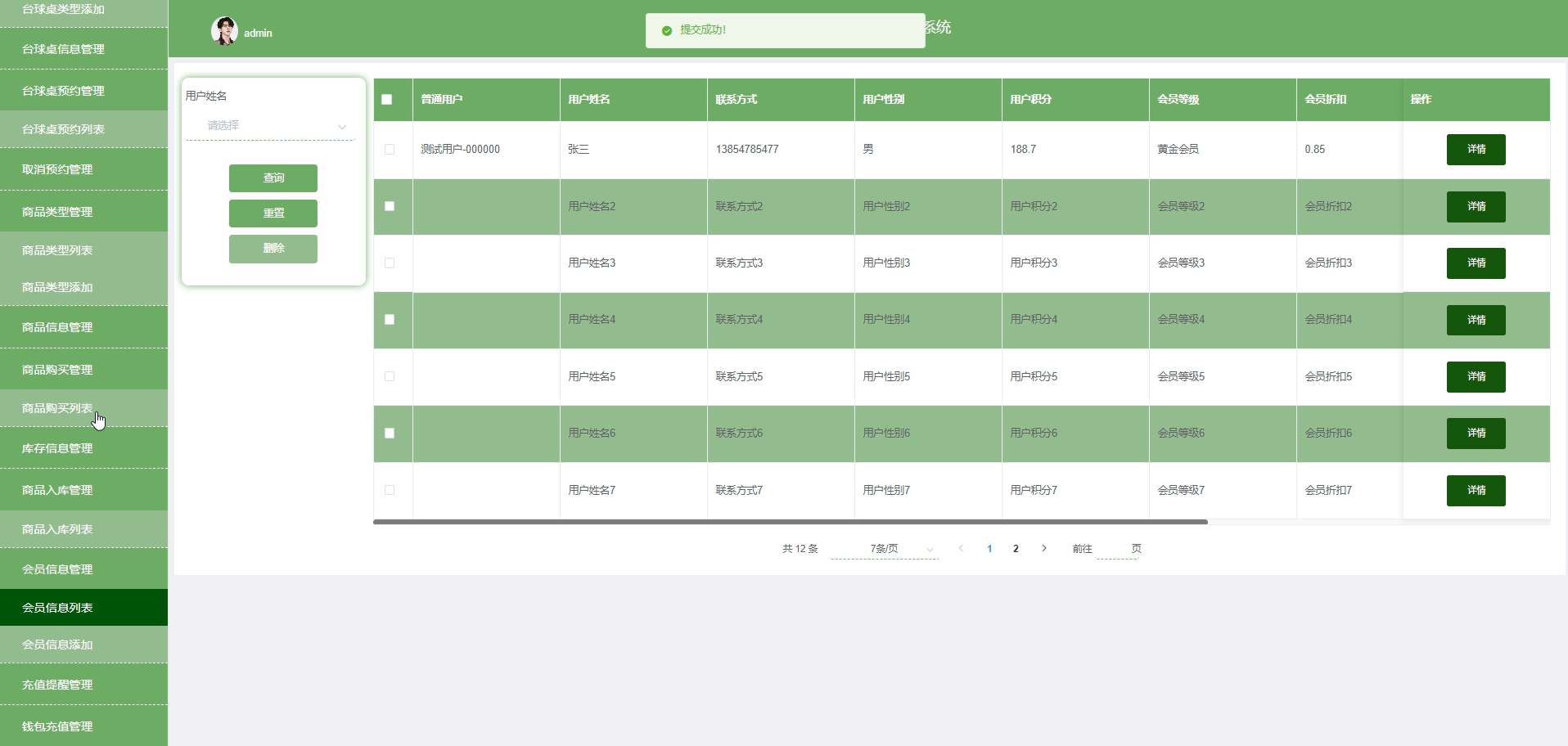Click the 188.7 points value
The image size is (1568, 746).
pos(1023,149)
